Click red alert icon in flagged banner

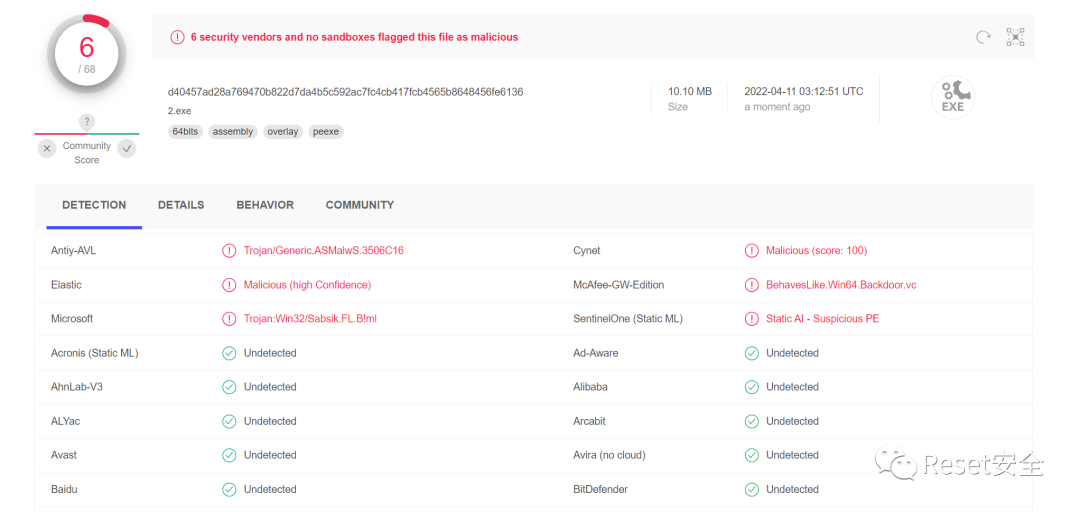click(x=177, y=37)
